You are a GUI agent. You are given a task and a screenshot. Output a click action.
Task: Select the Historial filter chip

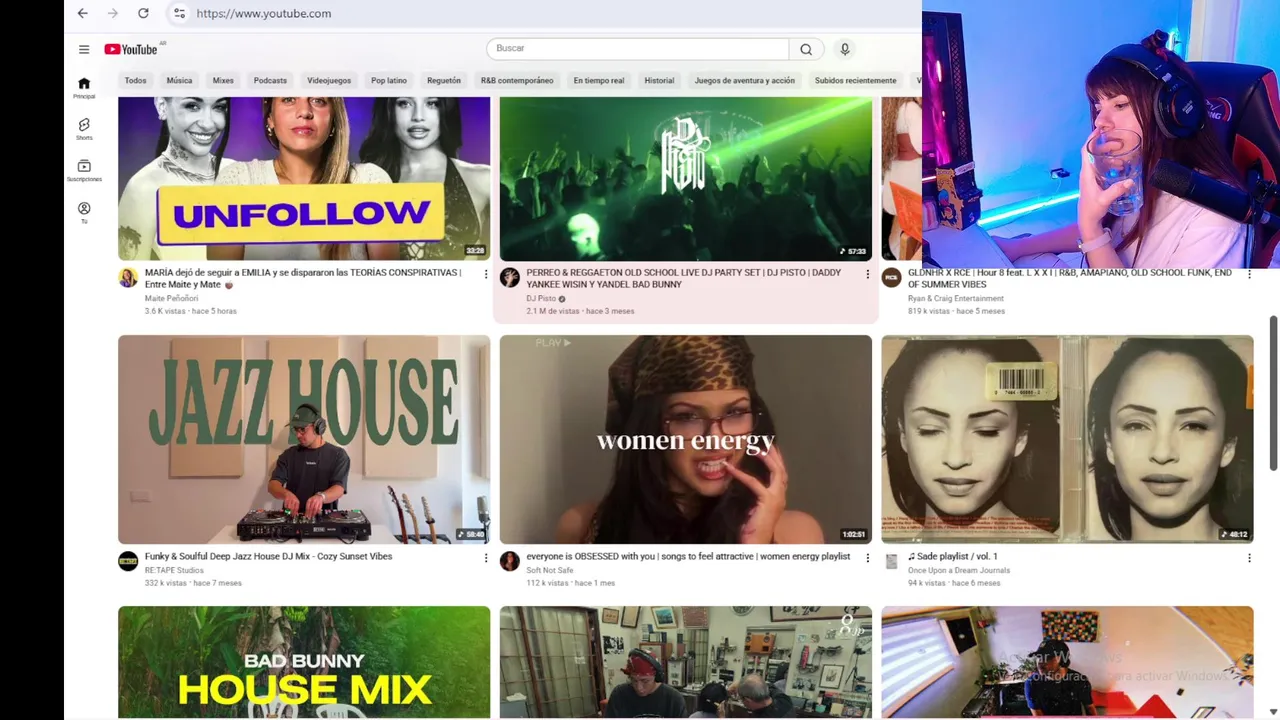[x=659, y=80]
